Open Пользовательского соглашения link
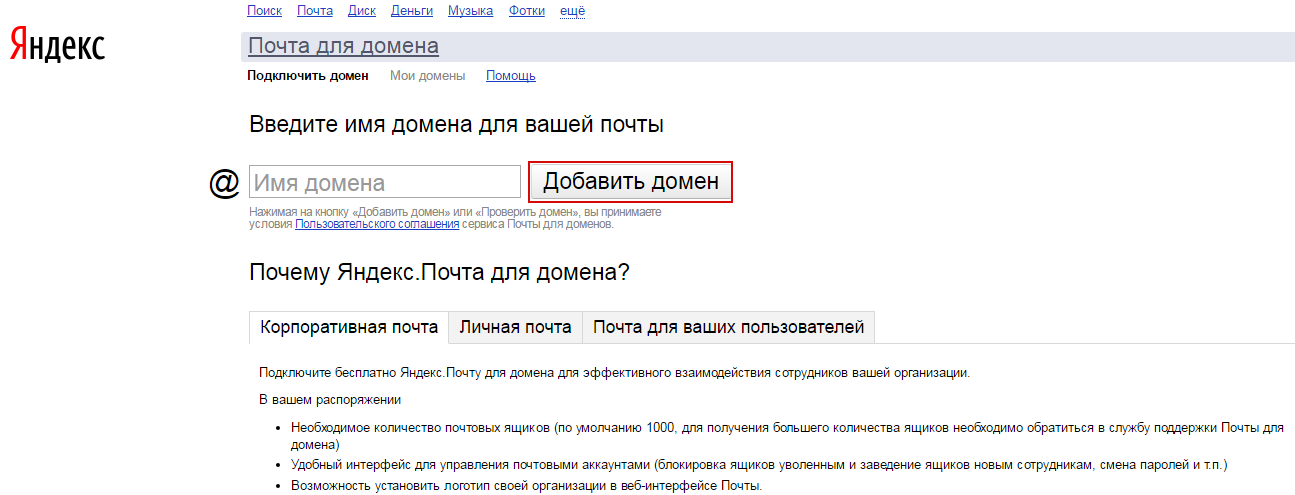This screenshot has height=495, width=1295. click(377, 224)
